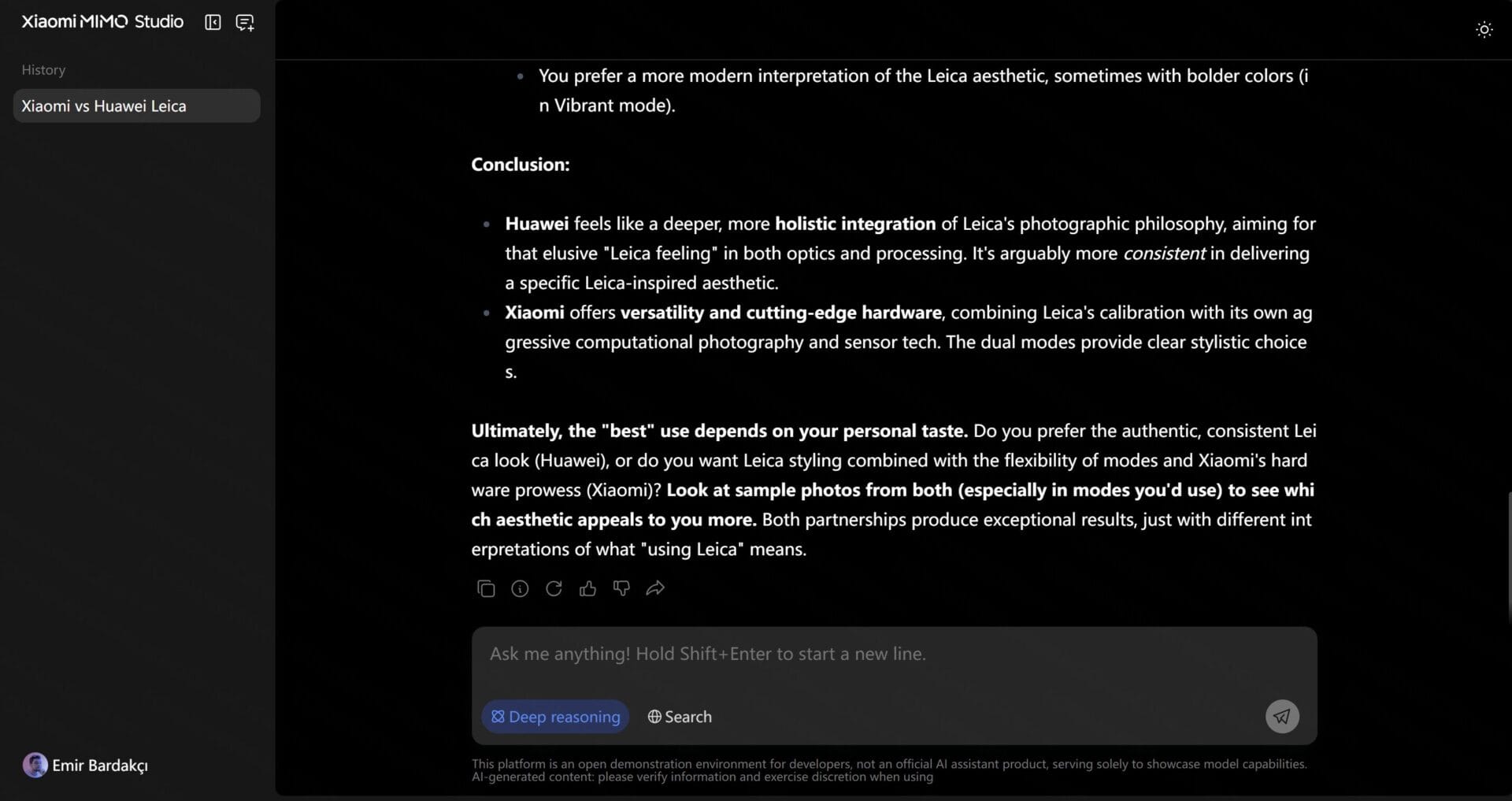Like the response with thumbs up

click(x=587, y=588)
